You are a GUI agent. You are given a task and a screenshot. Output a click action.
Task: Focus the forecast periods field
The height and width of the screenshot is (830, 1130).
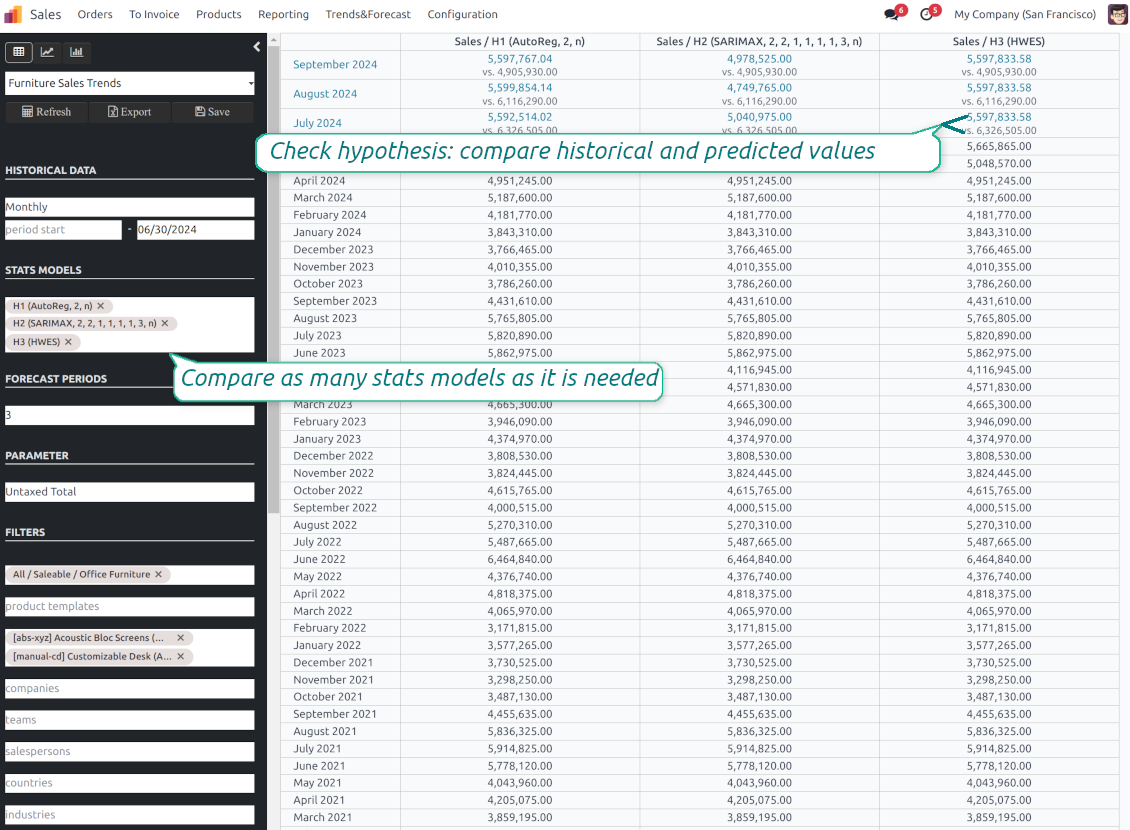[x=130, y=415]
